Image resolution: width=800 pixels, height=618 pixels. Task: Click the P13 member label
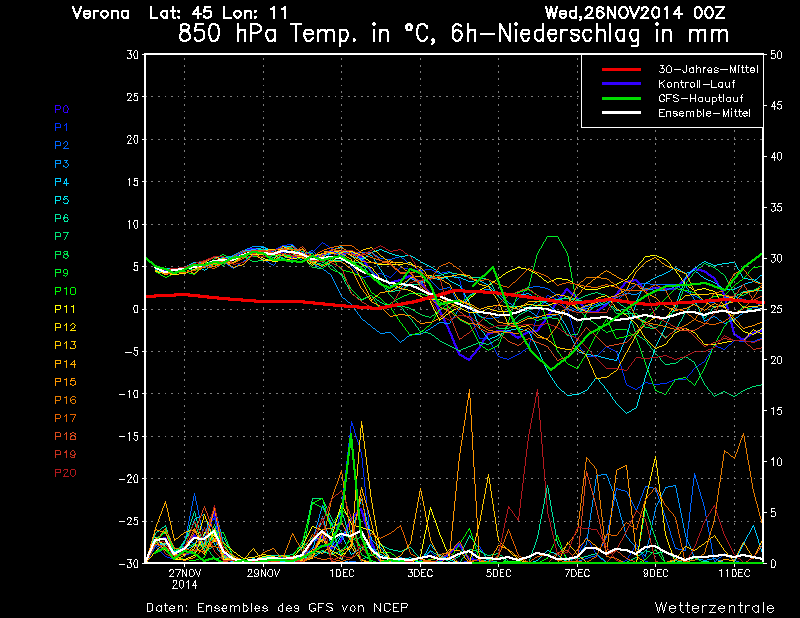pyautogui.click(x=65, y=345)
